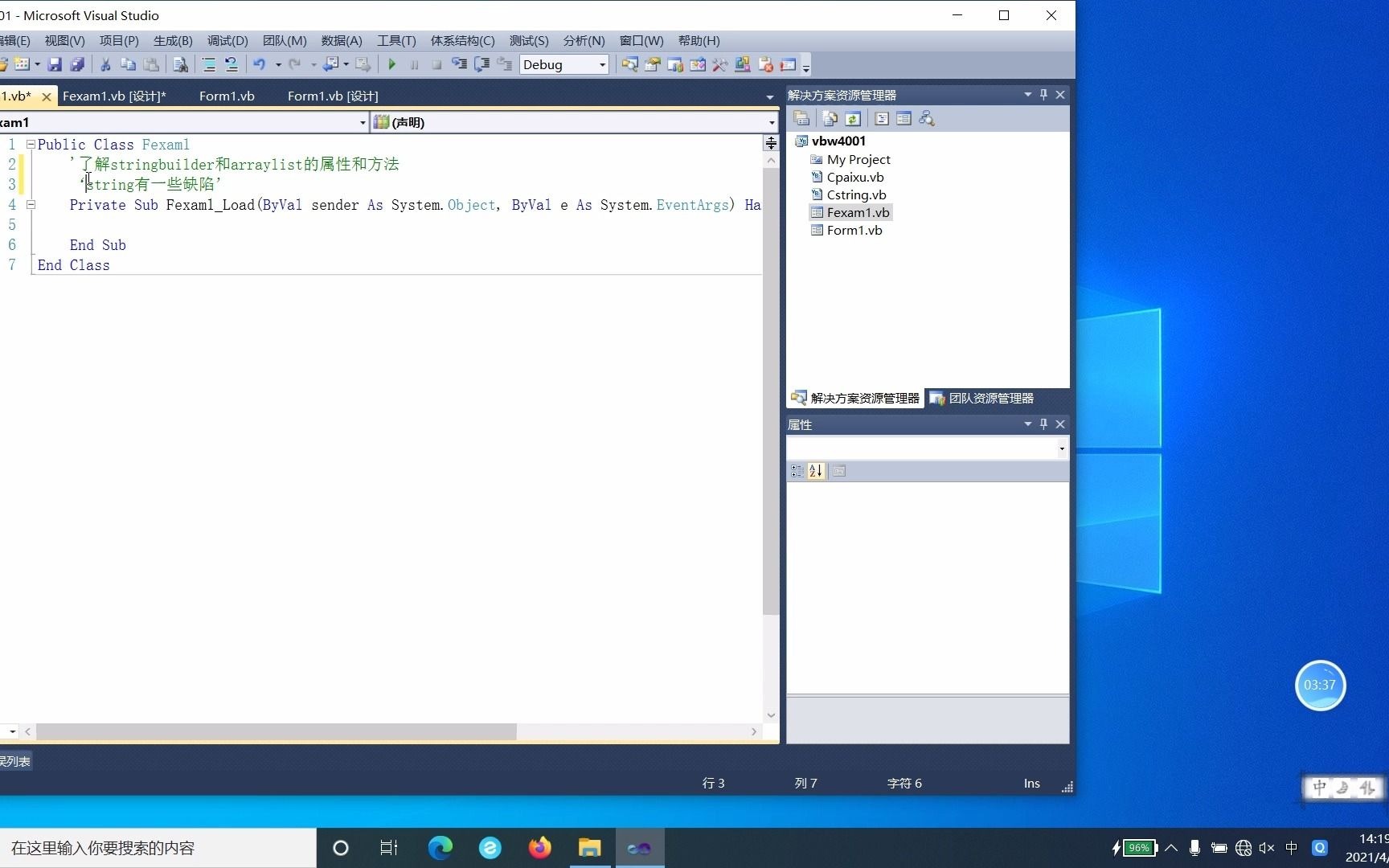Close the active 1.vb* editor tab
Viewport: 1389px width, 868px height.
47,97
